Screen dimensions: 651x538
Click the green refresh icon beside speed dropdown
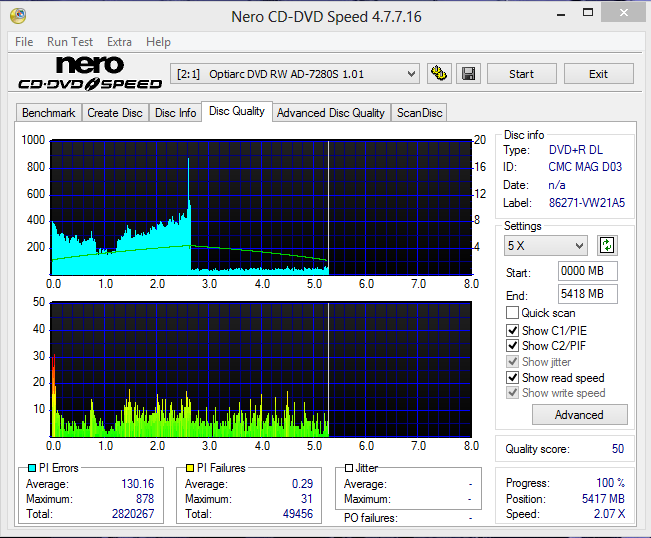click(607, 245)
